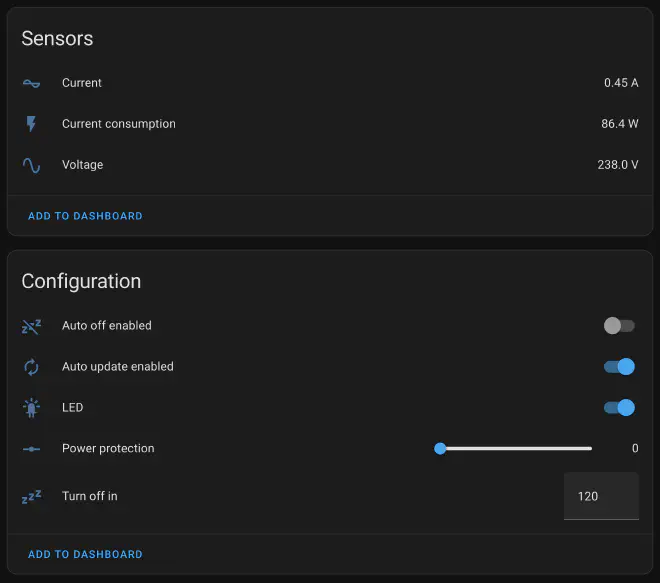Click the Current consumption sensor label
The height and width of the screenshot is (583, 660).
118,124
